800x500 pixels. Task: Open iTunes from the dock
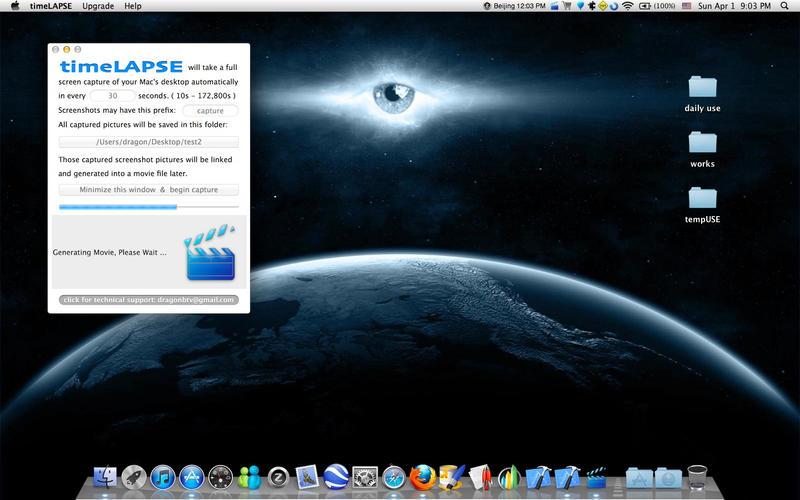163,478
